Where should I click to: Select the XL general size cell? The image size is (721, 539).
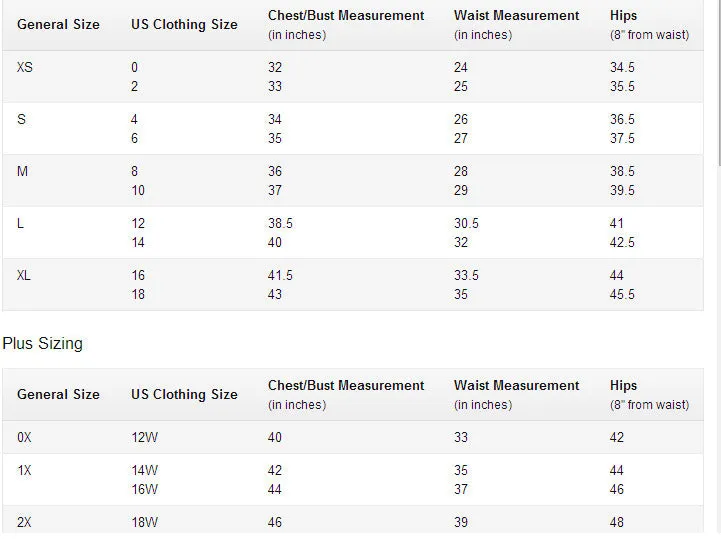(x=23, y=275)
